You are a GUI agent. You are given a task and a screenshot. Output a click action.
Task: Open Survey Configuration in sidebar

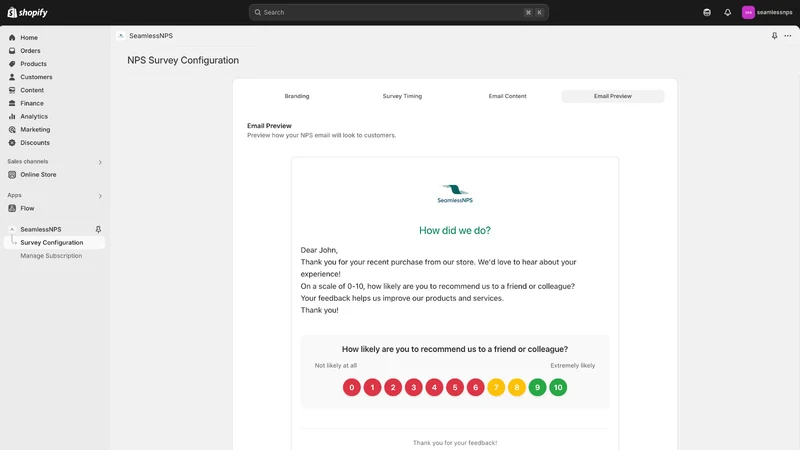54,242
